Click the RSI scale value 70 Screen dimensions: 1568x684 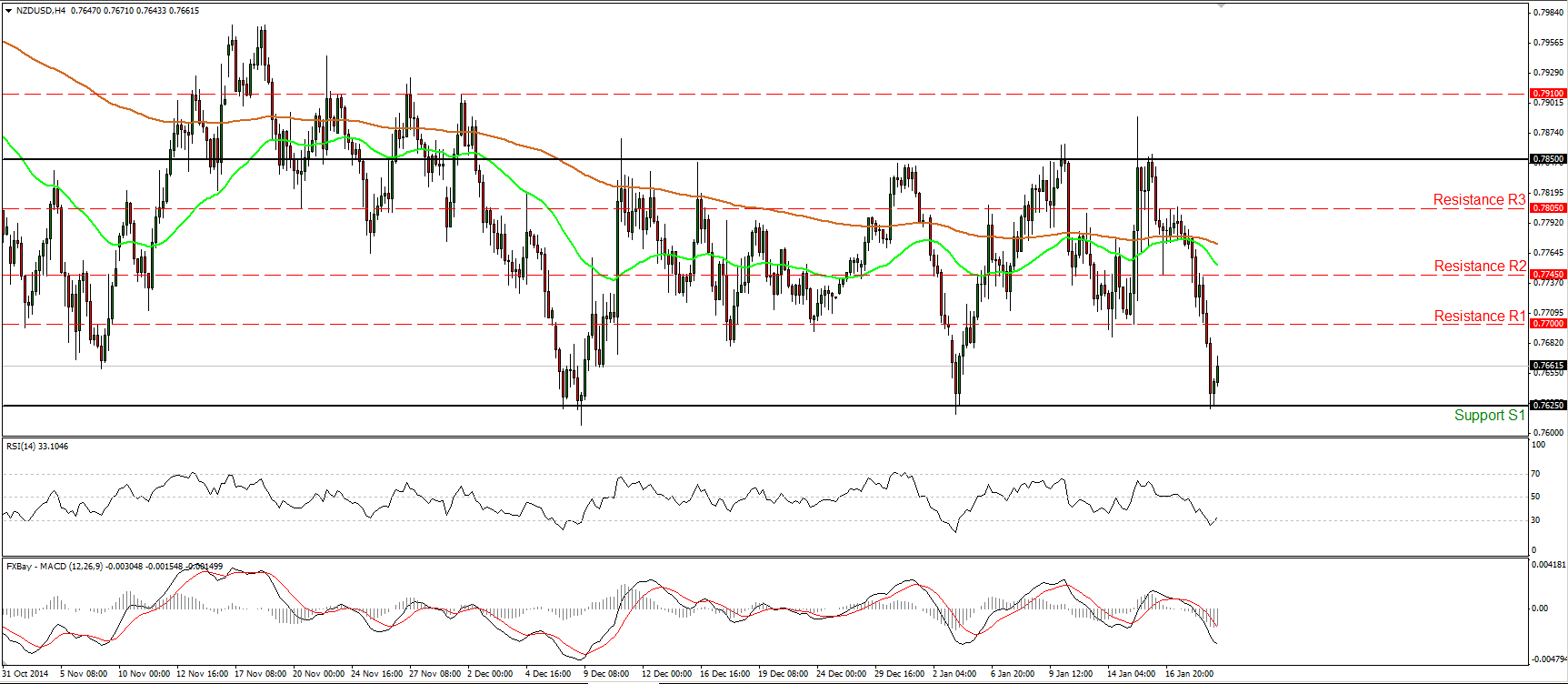tap(1535, 474)
